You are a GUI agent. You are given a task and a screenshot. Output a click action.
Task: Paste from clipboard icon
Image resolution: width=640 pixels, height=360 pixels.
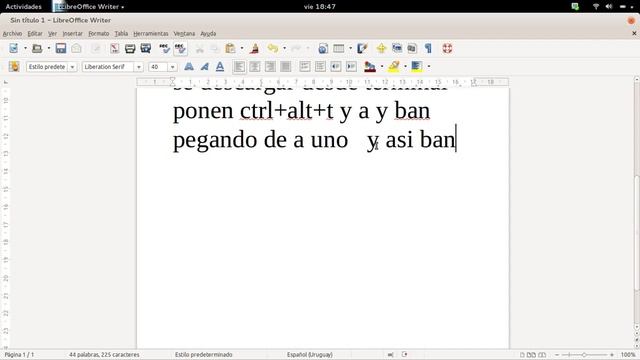point(231,48)
